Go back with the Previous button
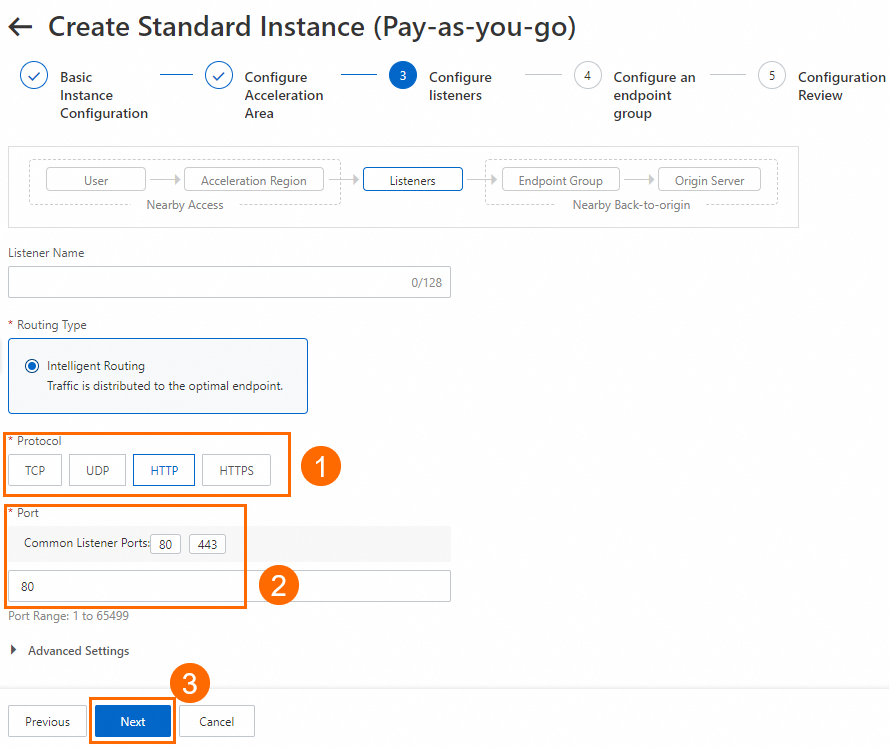This screenshot has width=889, height=749. [x=47, y=721]
